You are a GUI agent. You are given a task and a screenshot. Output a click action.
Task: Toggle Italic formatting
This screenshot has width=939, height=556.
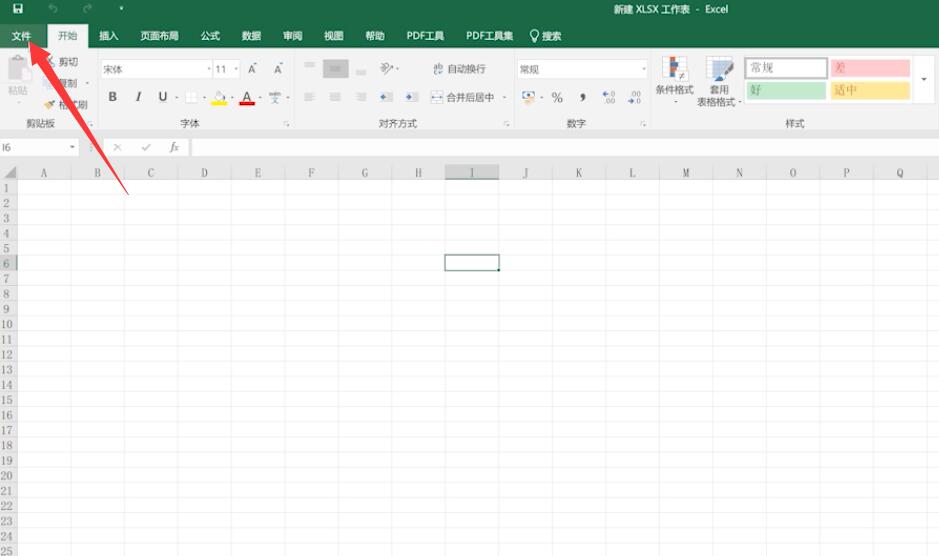[138, 96]
